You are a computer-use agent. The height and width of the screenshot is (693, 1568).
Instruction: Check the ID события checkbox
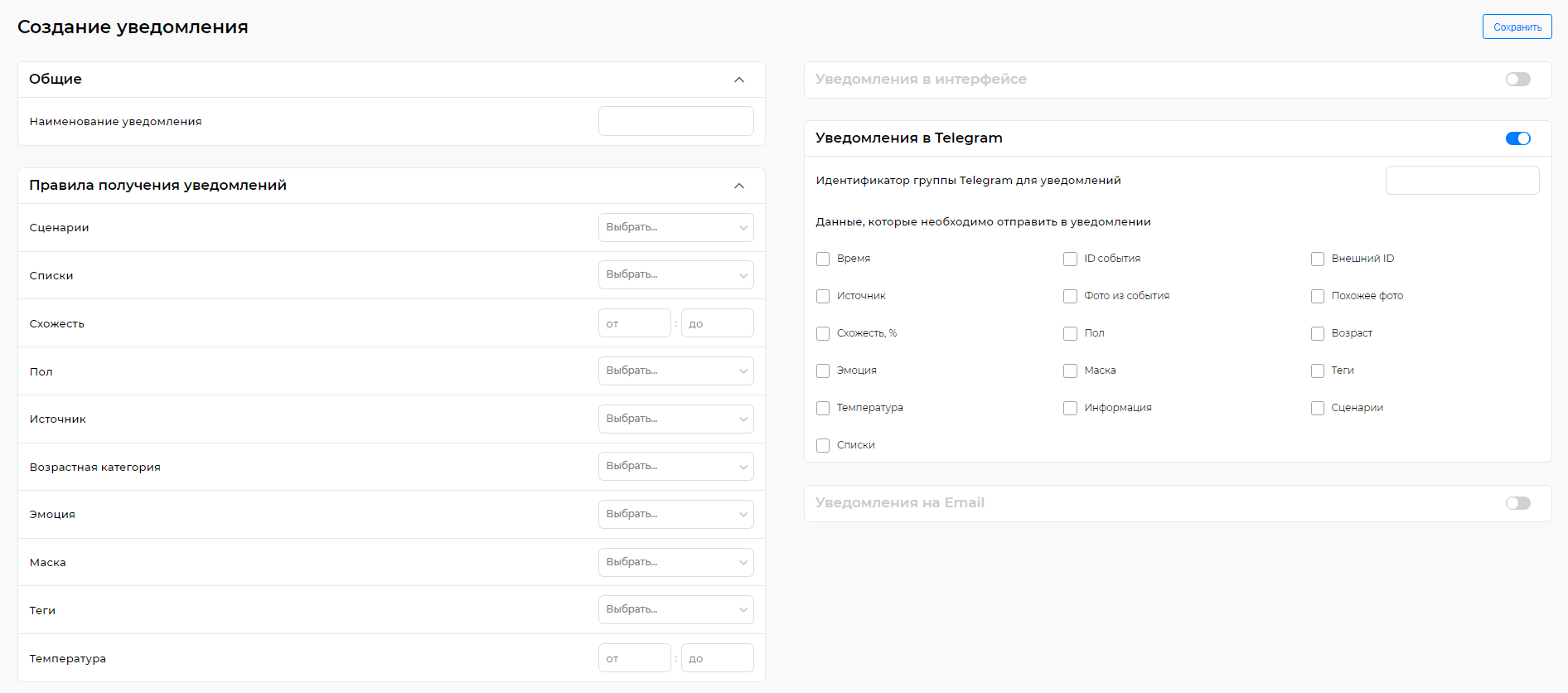point(1070,259)
